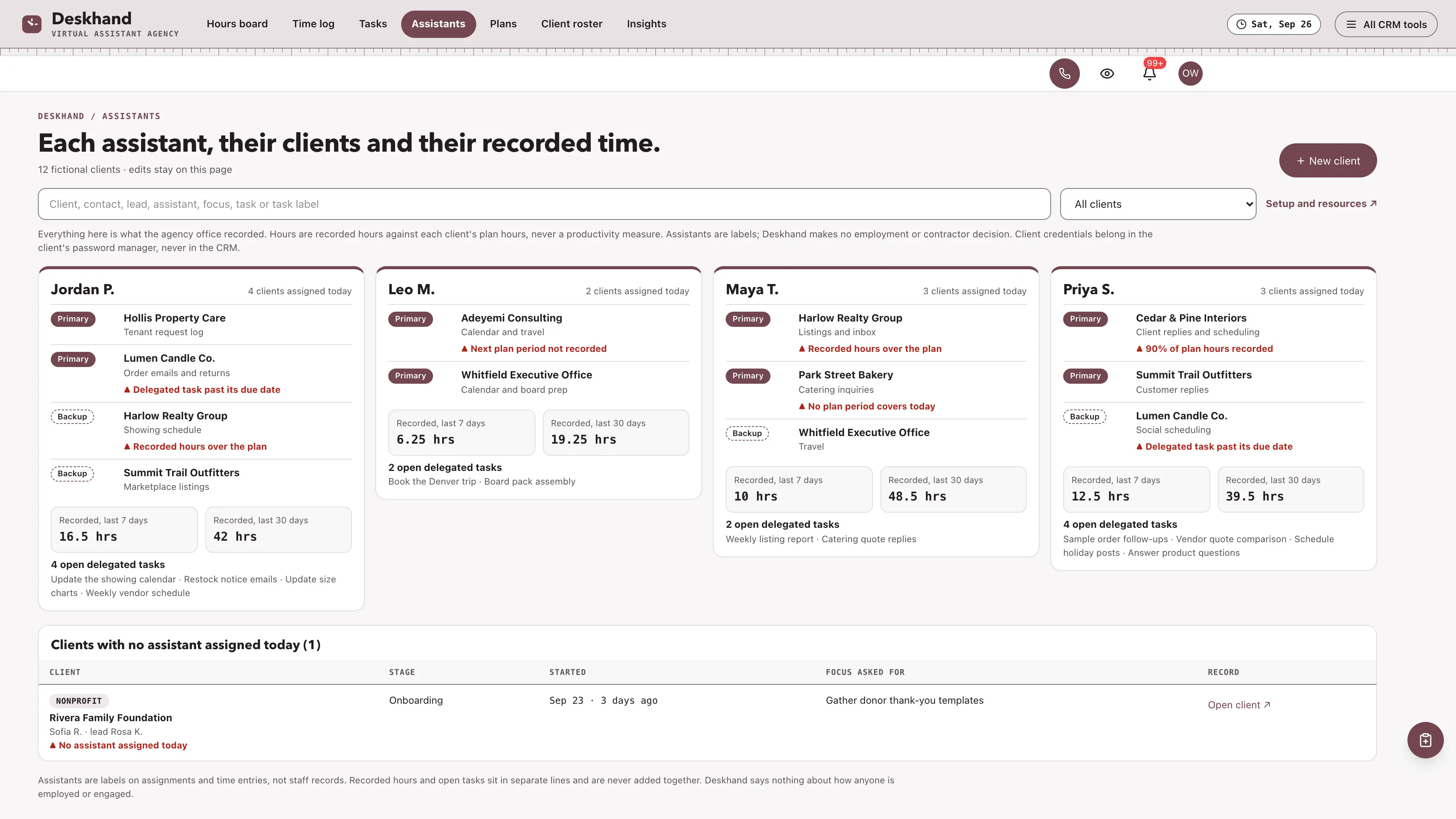Go to the Insights tab
Screen dimensions: 1456x819
[x=646, y=24]
